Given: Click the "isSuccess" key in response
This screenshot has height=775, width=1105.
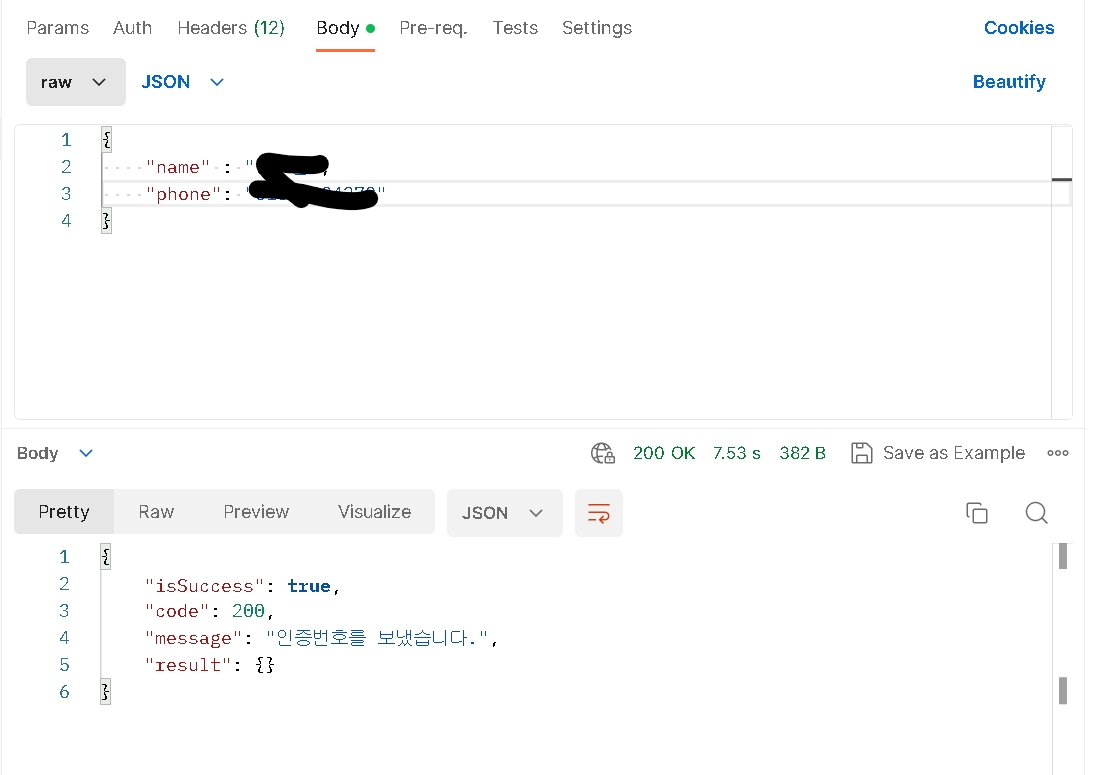Looking at the screenshot, I should (204, 586).
